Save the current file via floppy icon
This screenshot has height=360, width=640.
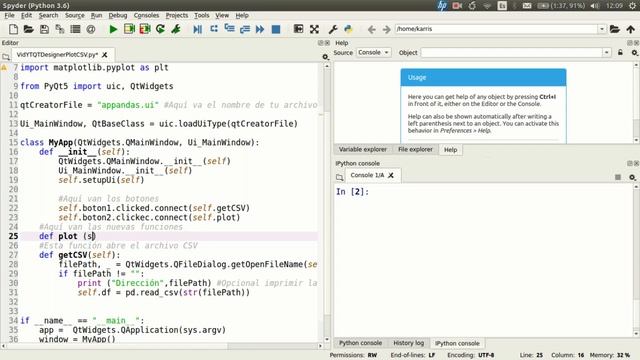coord(44,29)
